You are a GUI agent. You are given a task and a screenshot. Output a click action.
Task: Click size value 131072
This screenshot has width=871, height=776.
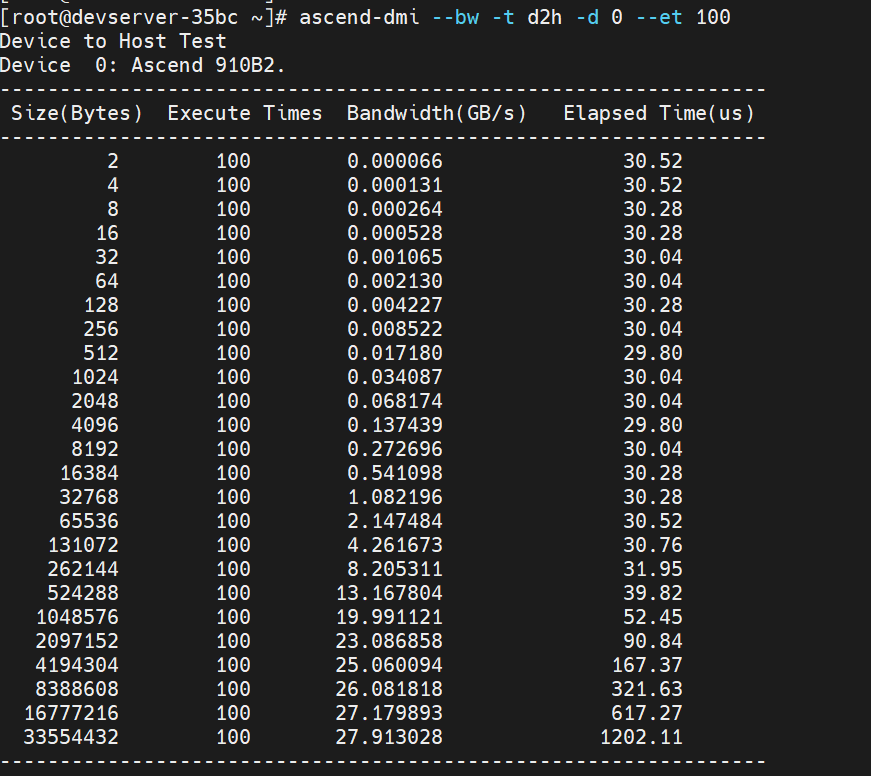(83, 545)
